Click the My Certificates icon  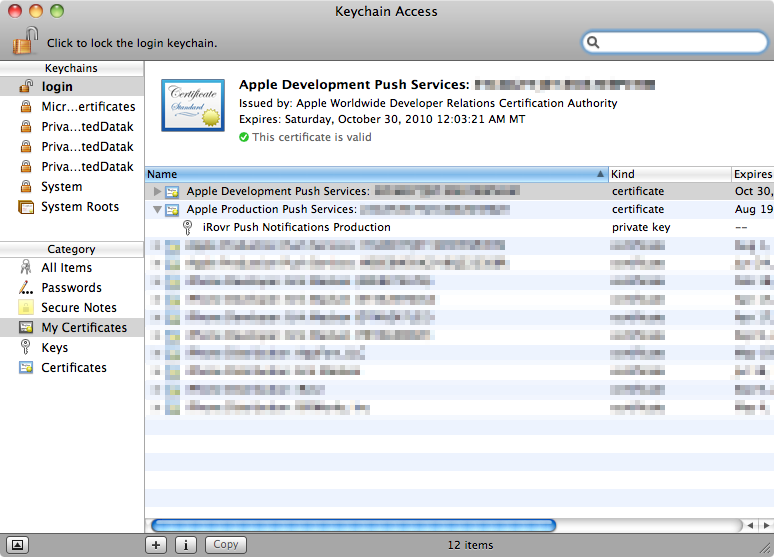pos(26,327)
